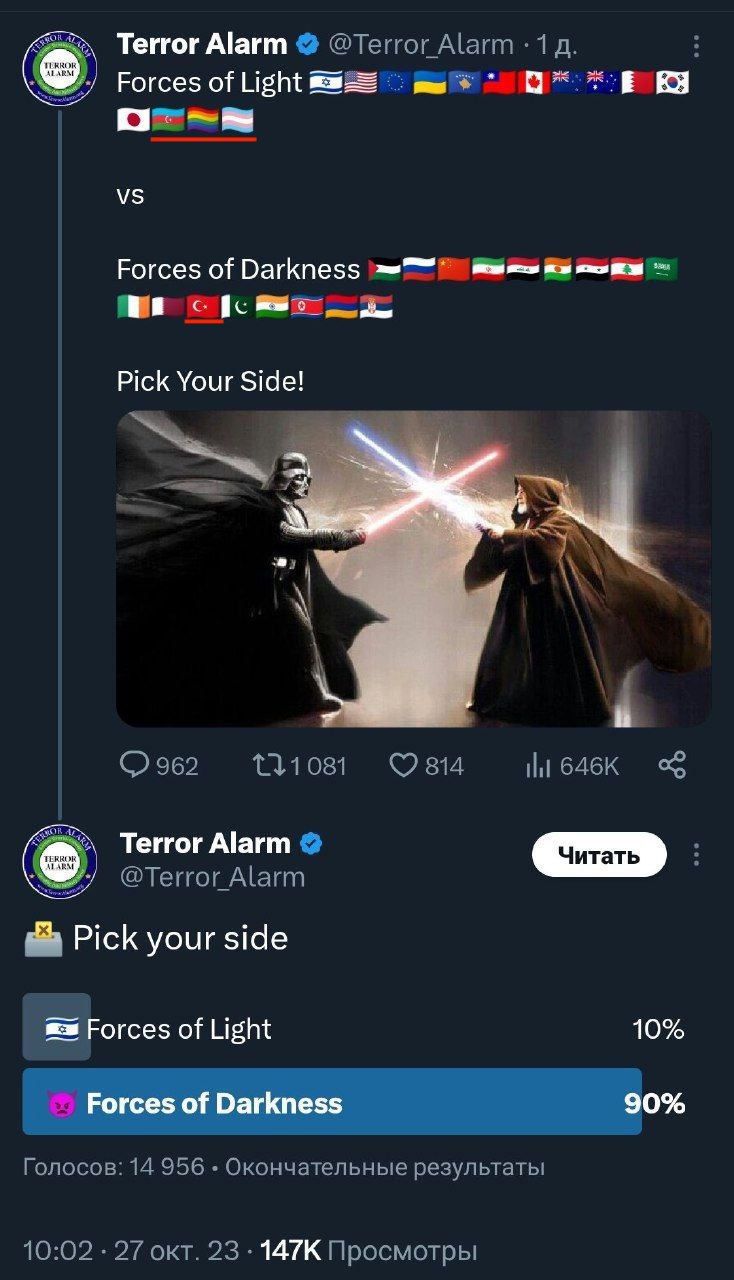The image size is (734, 1280).
Task: Tap Terror Alarm avatar on the second tweet
Action: tap(60, 861)
